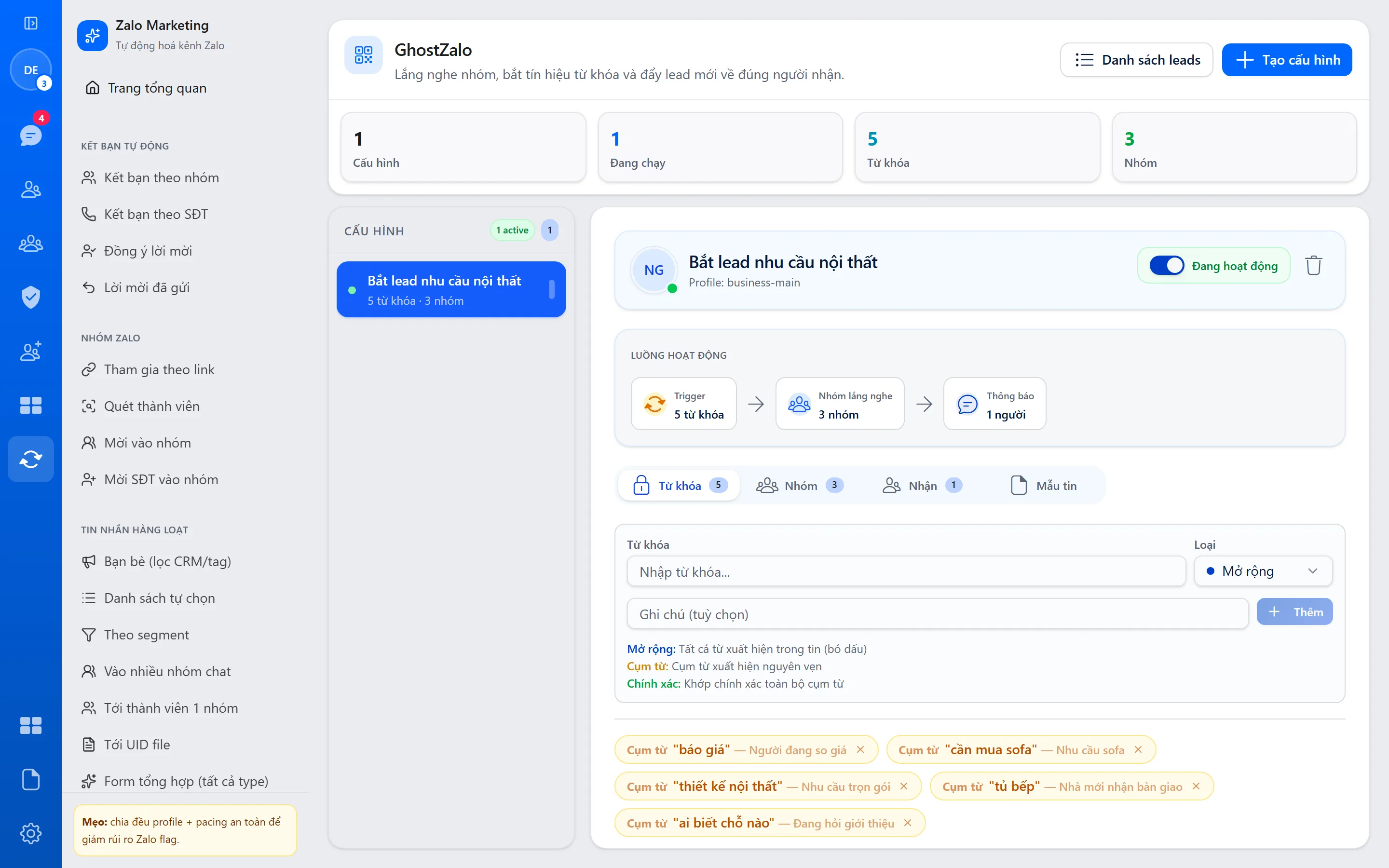1389x868 pixels.
Task: Click shield check icon in left rail
Action: tap(31, 297)
